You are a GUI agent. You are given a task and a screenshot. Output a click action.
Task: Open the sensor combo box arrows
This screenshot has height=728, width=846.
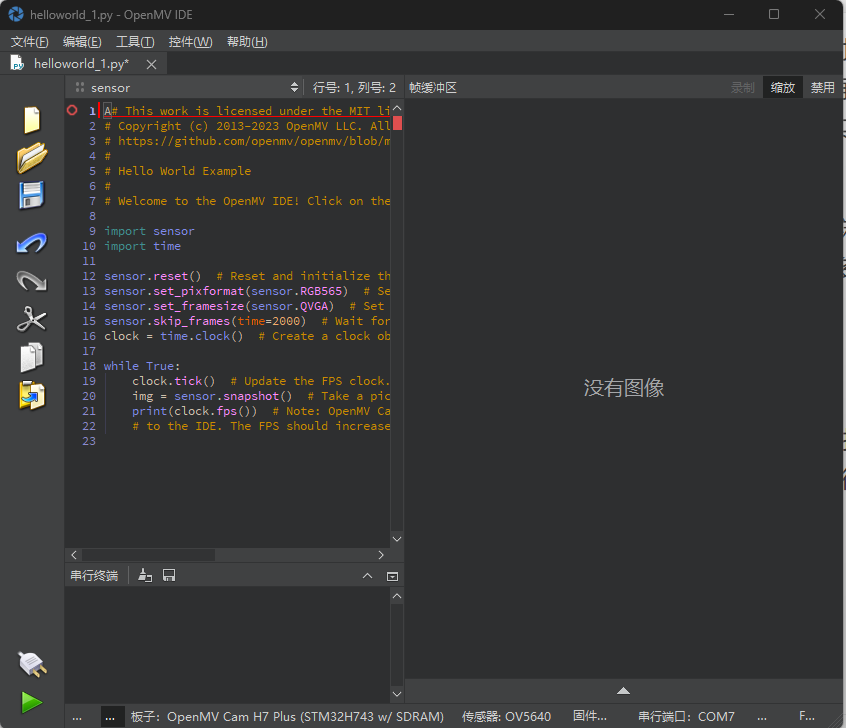tap(295, 87)
